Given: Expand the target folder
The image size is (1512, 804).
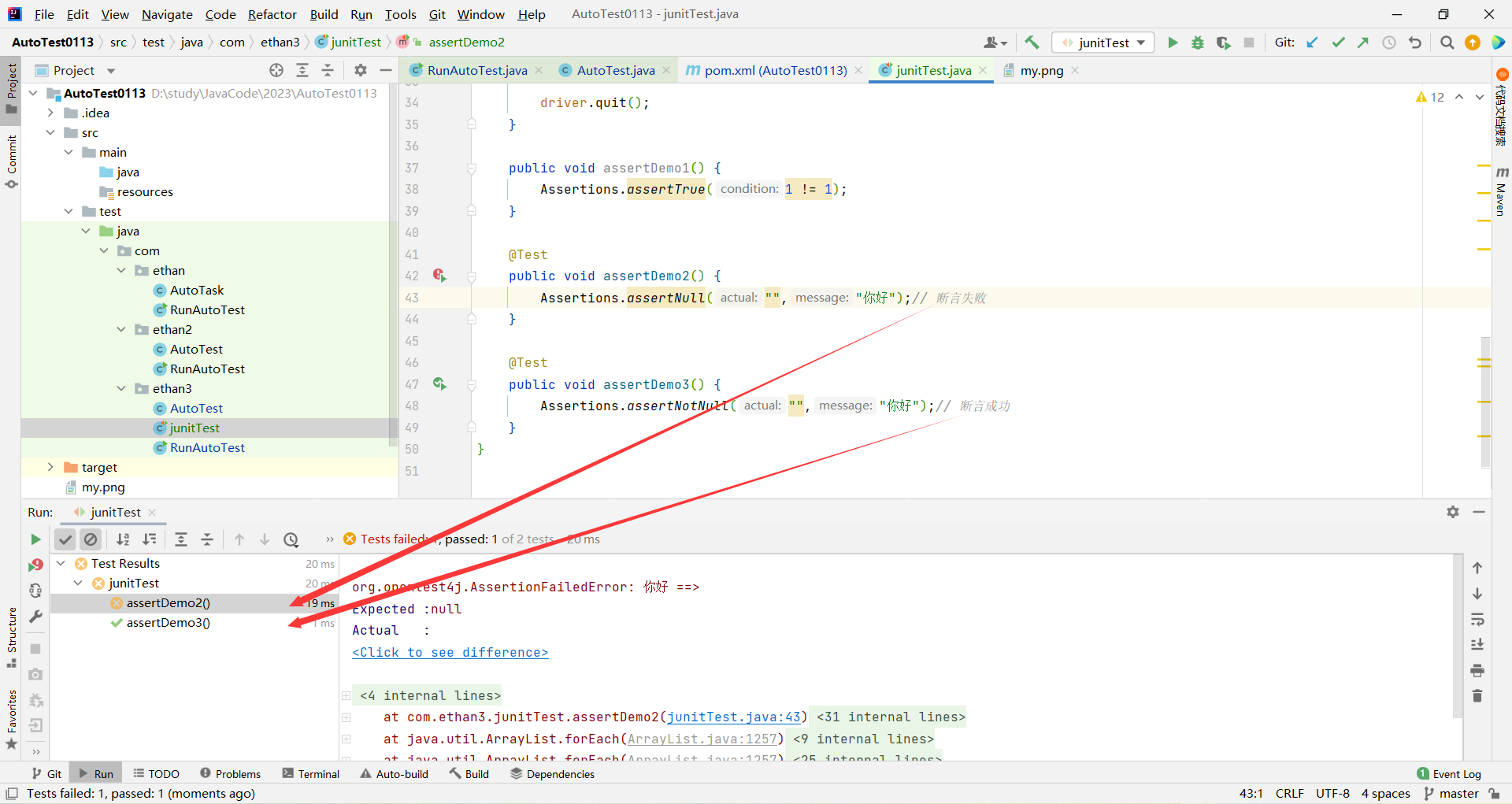Looking at the screenshot, I should tap(50, 467).
